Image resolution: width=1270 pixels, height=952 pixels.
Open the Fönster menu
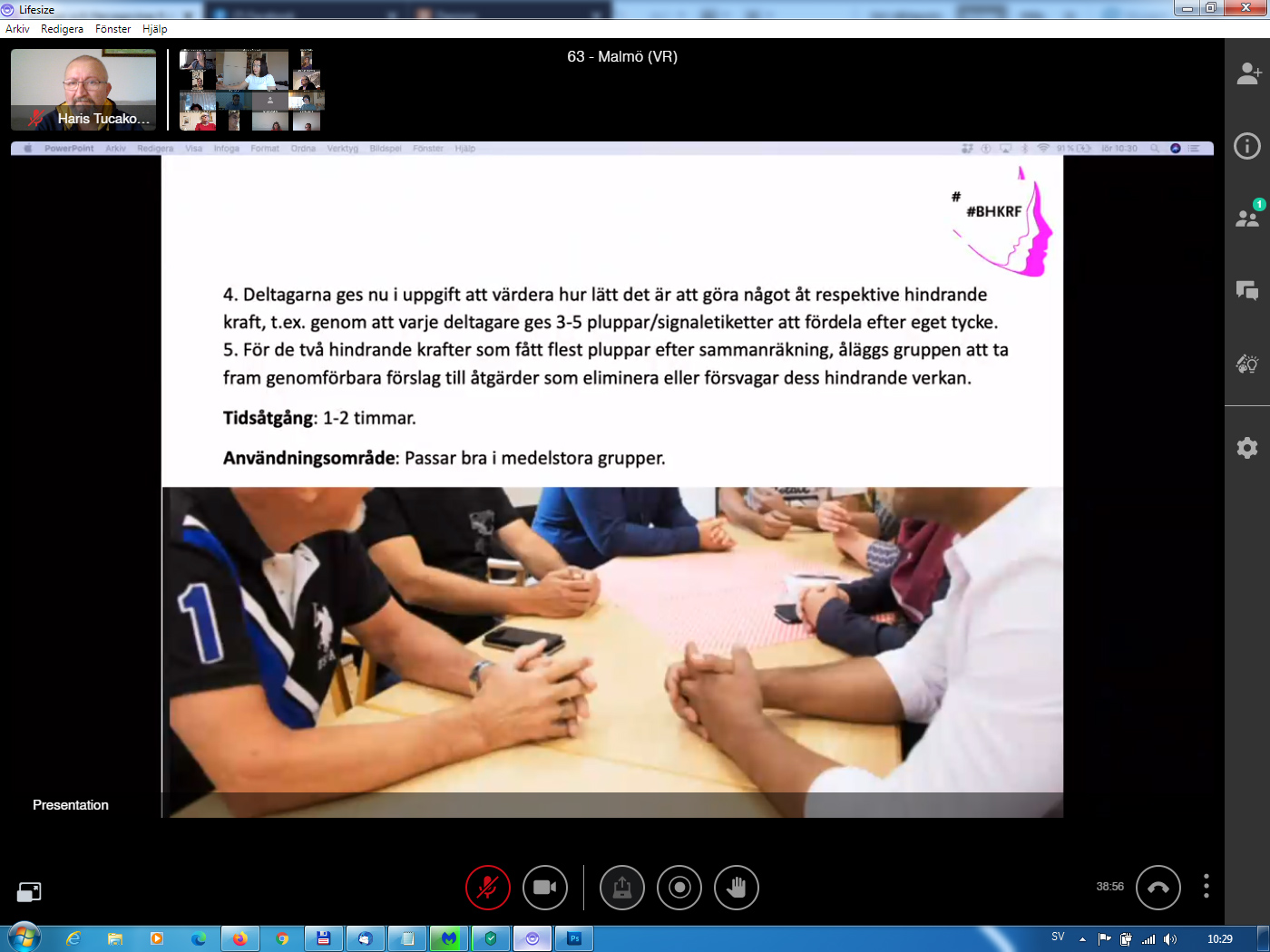(x=112, y=29)
